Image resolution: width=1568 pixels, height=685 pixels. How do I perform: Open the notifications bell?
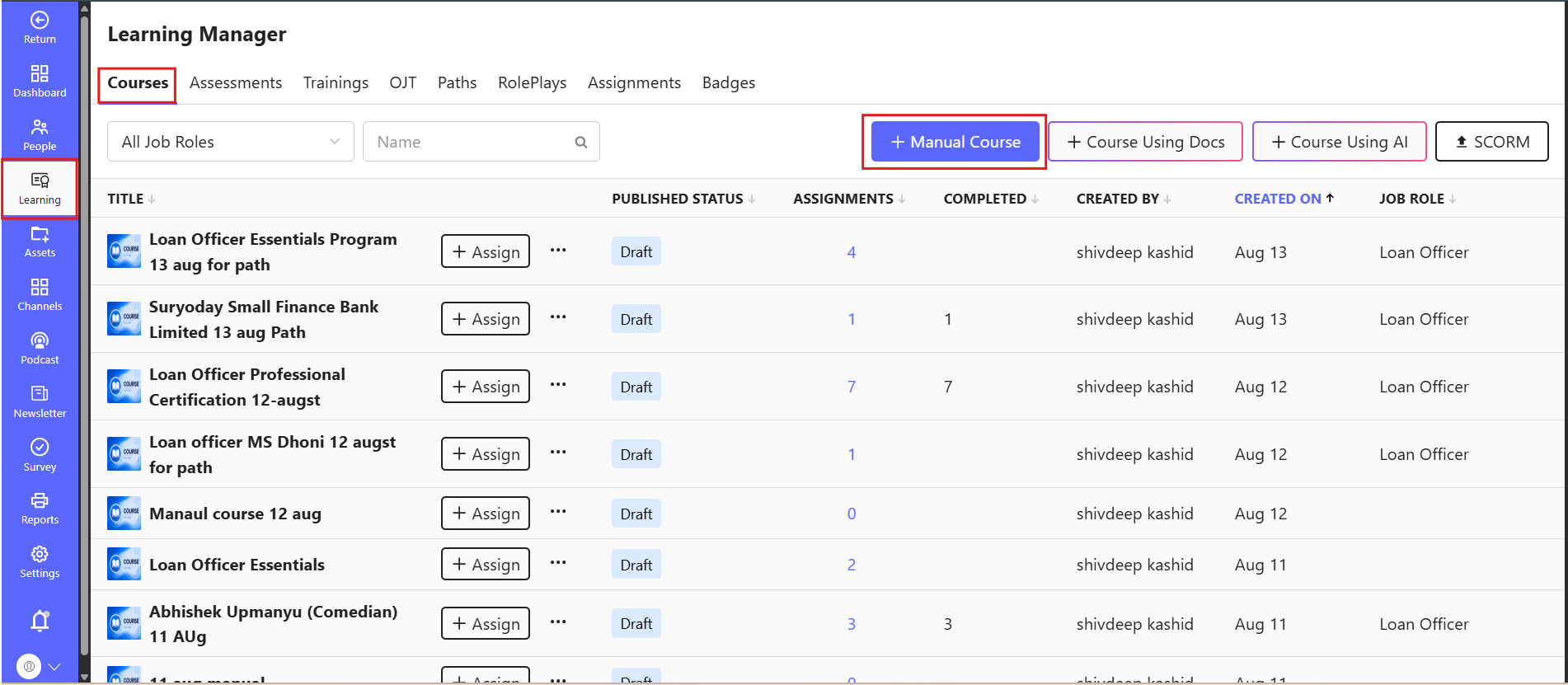[40, 620]
